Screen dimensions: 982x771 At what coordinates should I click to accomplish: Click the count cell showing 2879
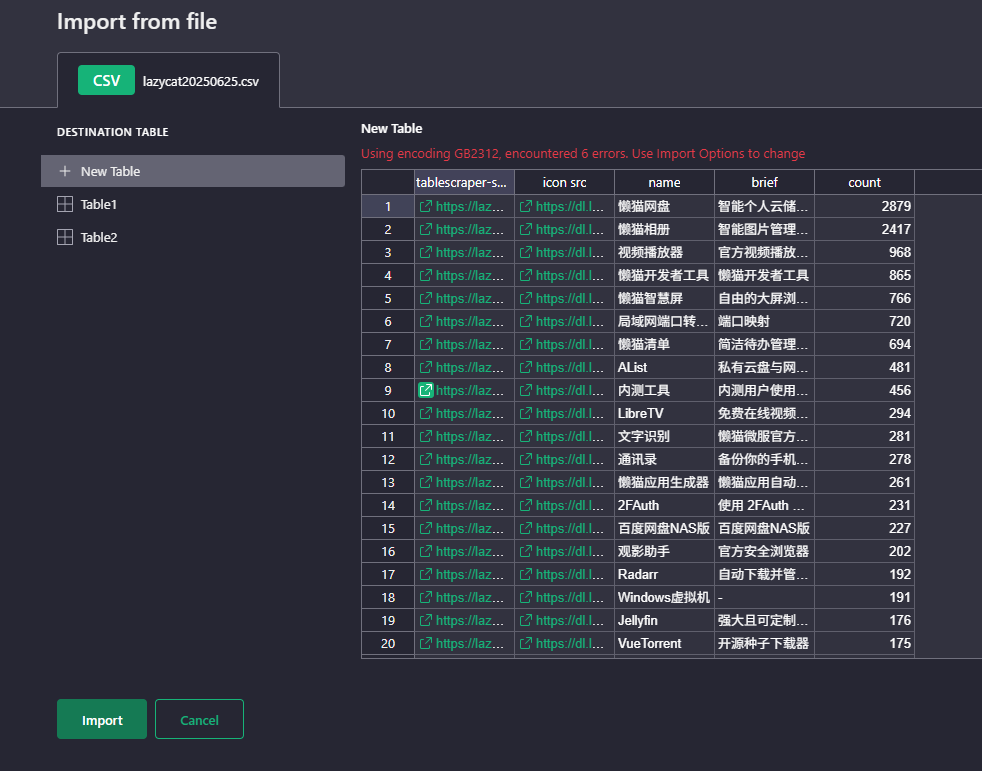point(864,206)
